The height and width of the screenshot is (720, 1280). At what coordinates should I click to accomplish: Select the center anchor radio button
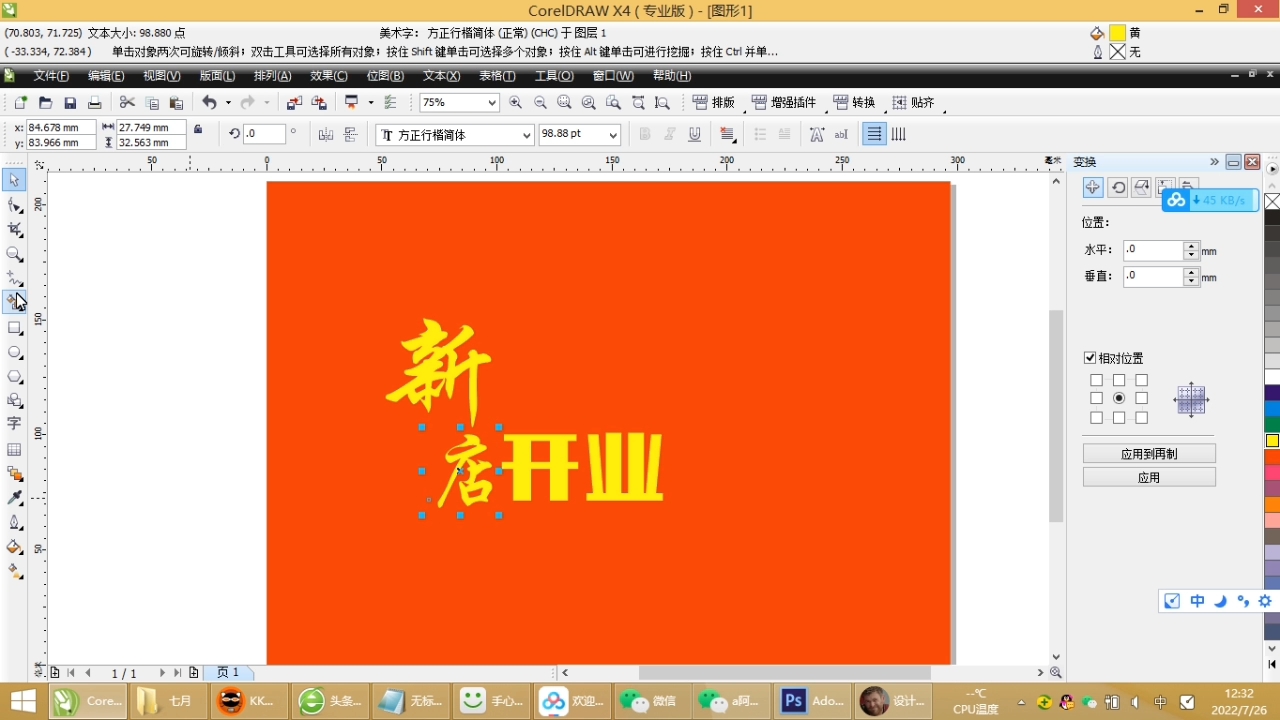(x=1119, y=398)
